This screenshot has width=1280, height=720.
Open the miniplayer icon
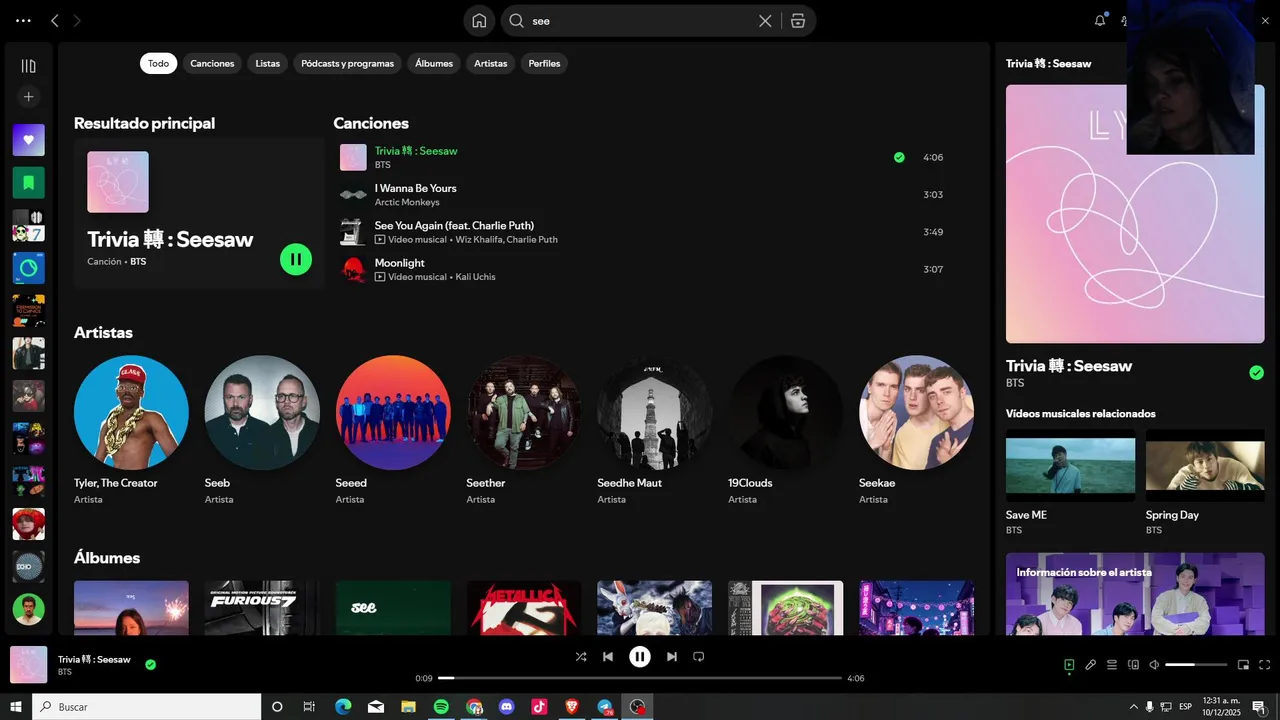tap(1243, 665)
